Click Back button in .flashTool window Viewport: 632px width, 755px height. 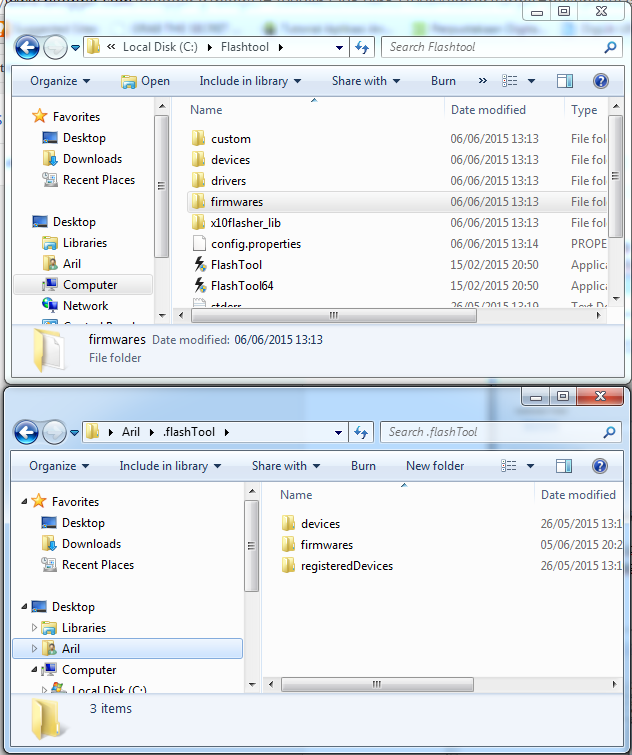26,432
